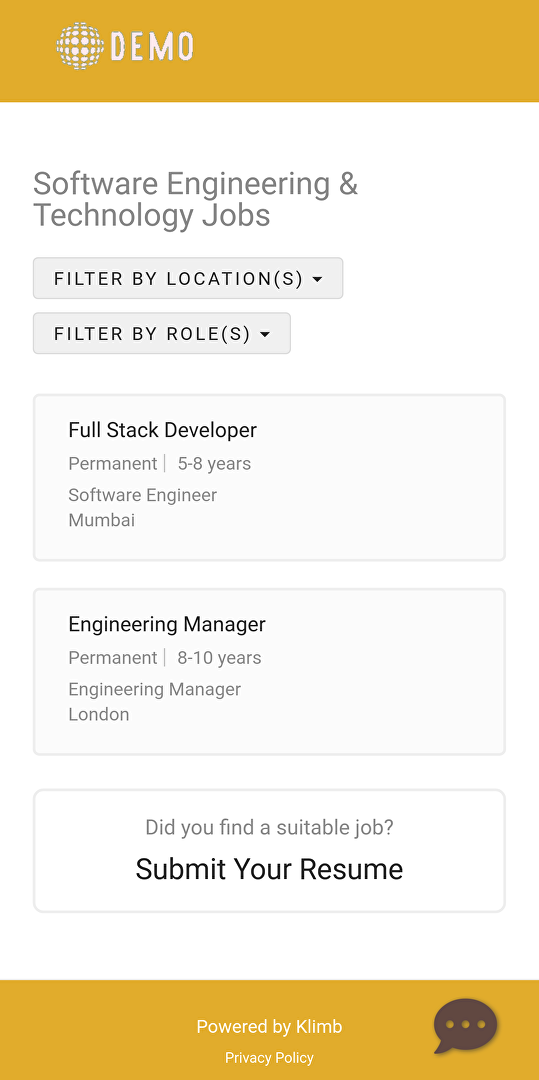Expand the Filter by Role(s) dropdown
This screenshot has height=1080, width=539.
(162, 333)
